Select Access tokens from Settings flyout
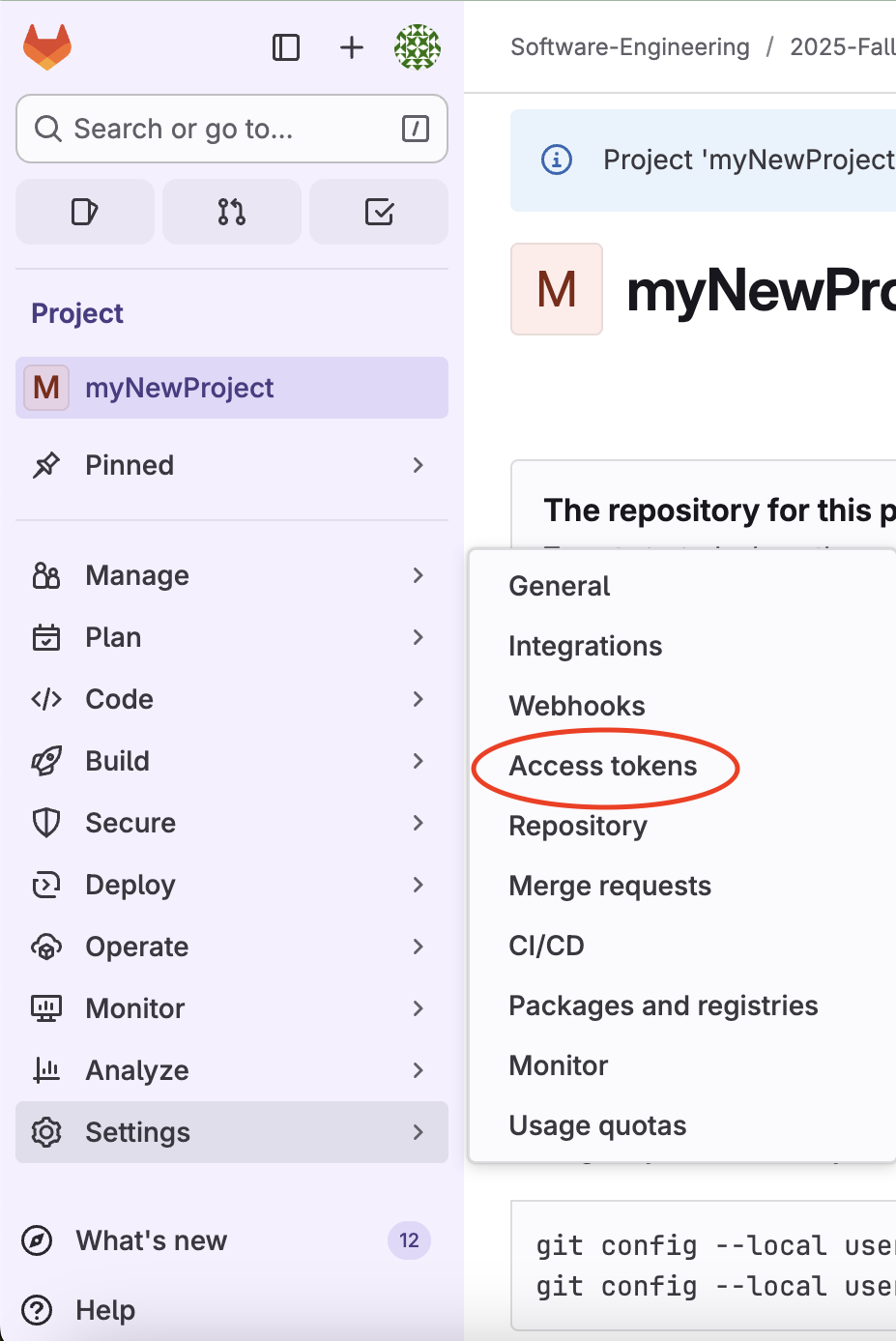 [x=603, y=766]
